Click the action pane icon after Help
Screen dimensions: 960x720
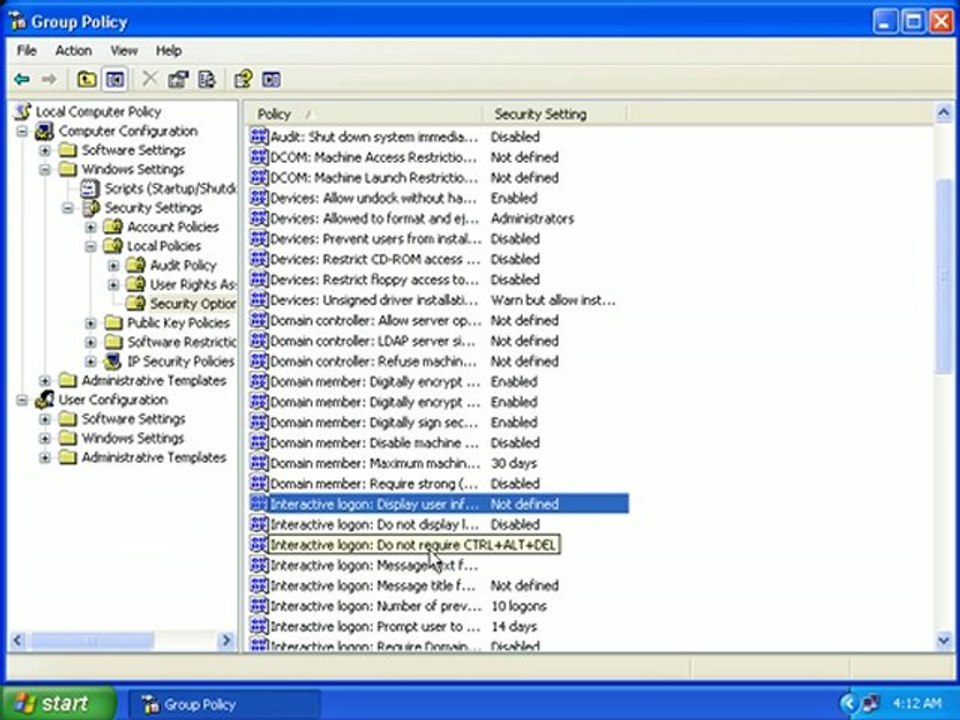point(271,79)
